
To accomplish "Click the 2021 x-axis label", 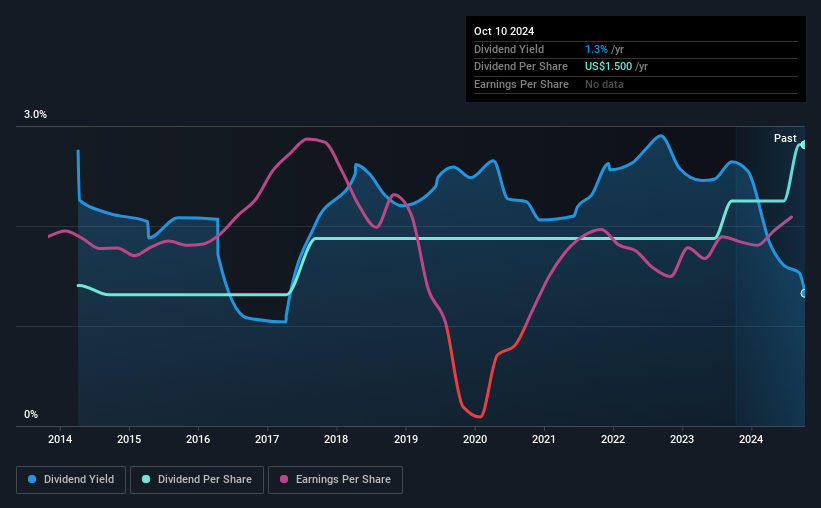I will click(544, 439).
